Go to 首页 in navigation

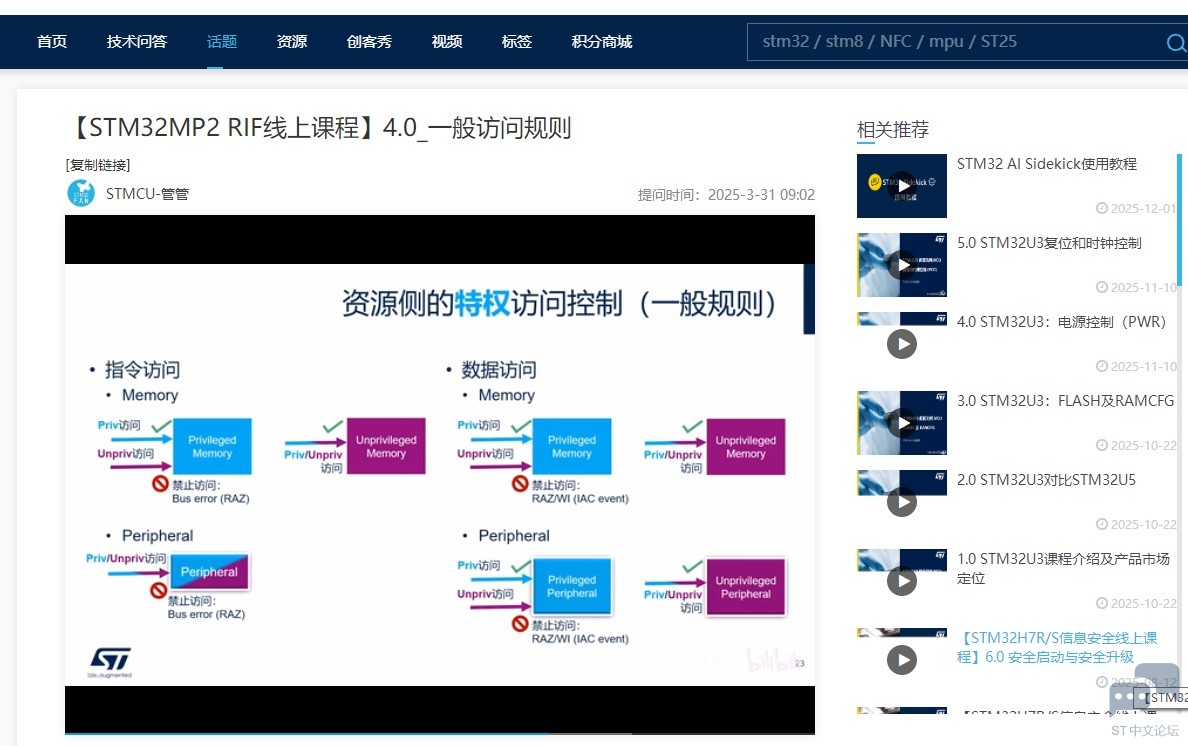[x=52, y=42]
